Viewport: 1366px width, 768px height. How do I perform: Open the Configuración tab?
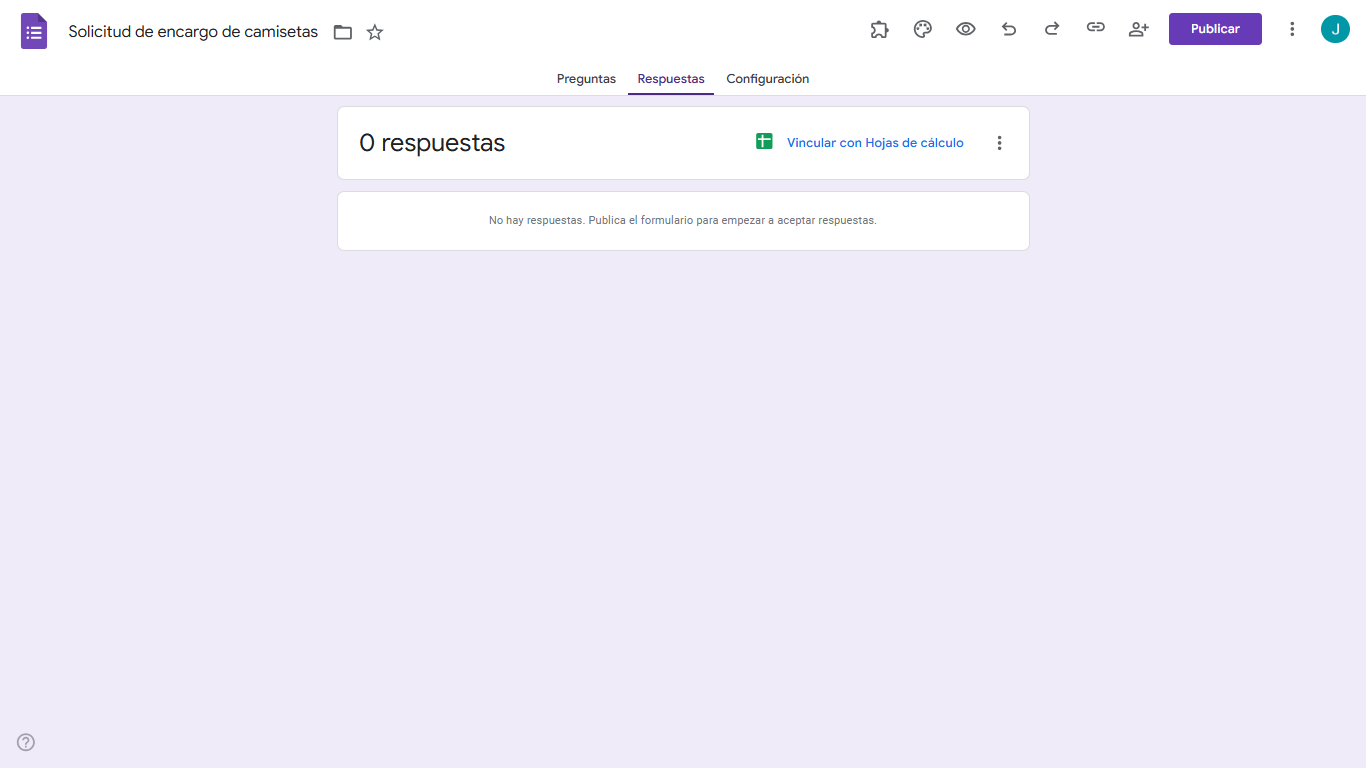coord(767,79)
